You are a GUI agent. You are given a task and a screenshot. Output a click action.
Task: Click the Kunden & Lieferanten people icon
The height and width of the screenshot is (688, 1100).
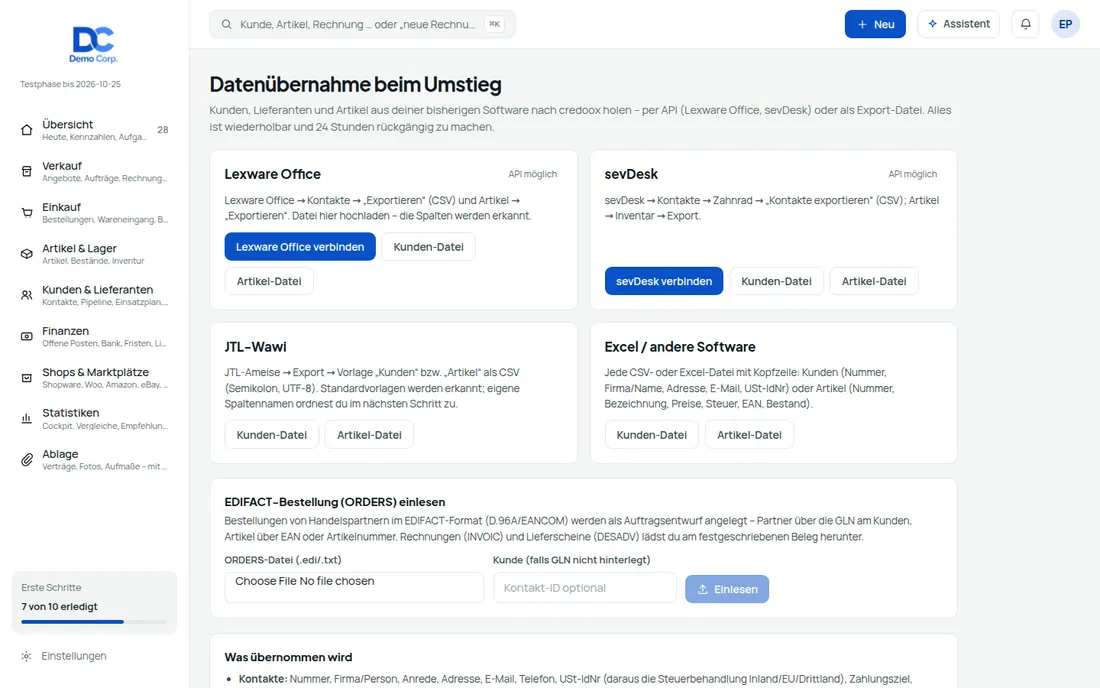click(27, 295)
